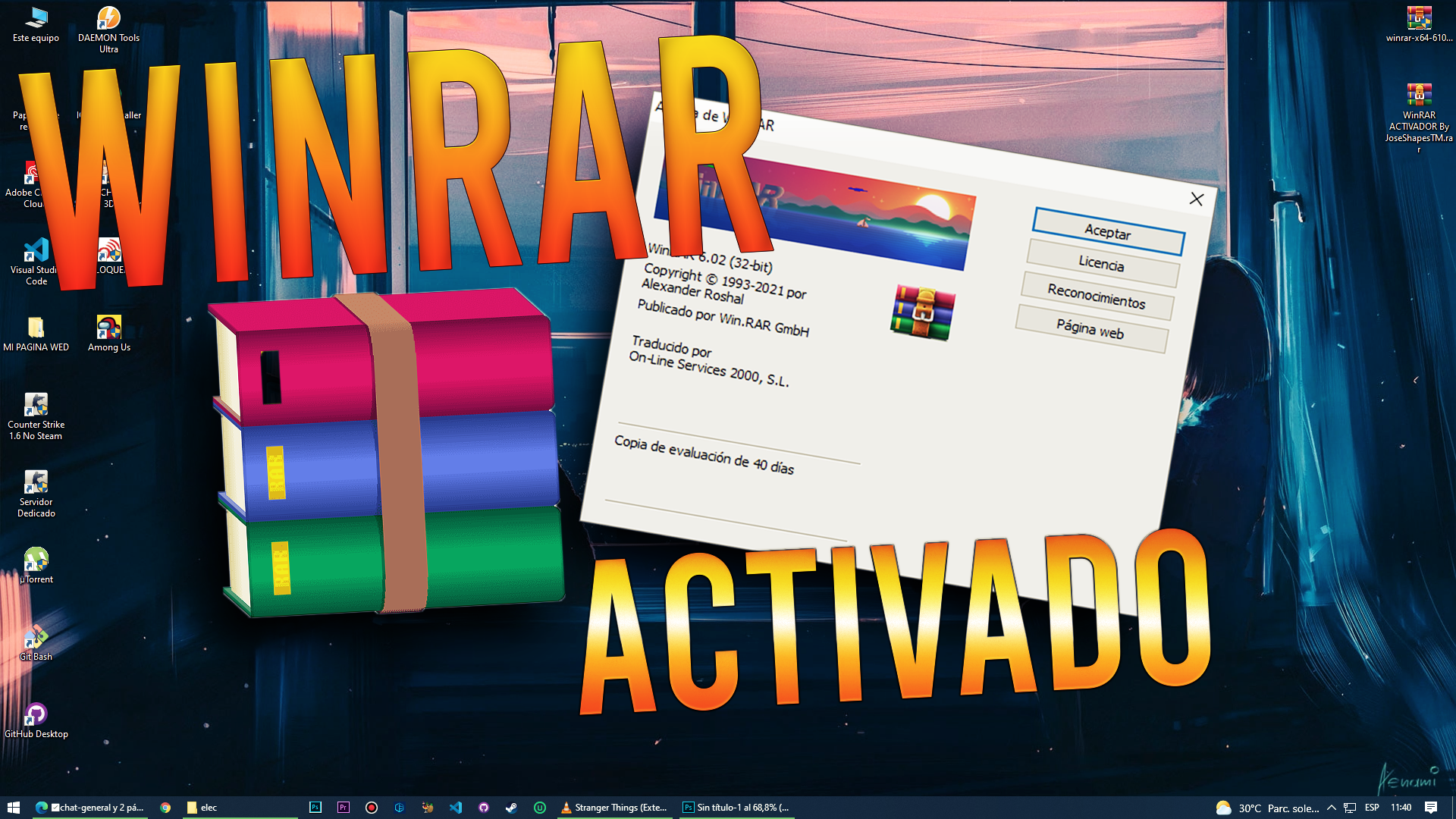Expand the hidden system tray icons chevron
Screen dimensions: 1456x819
pos(1331,808)
